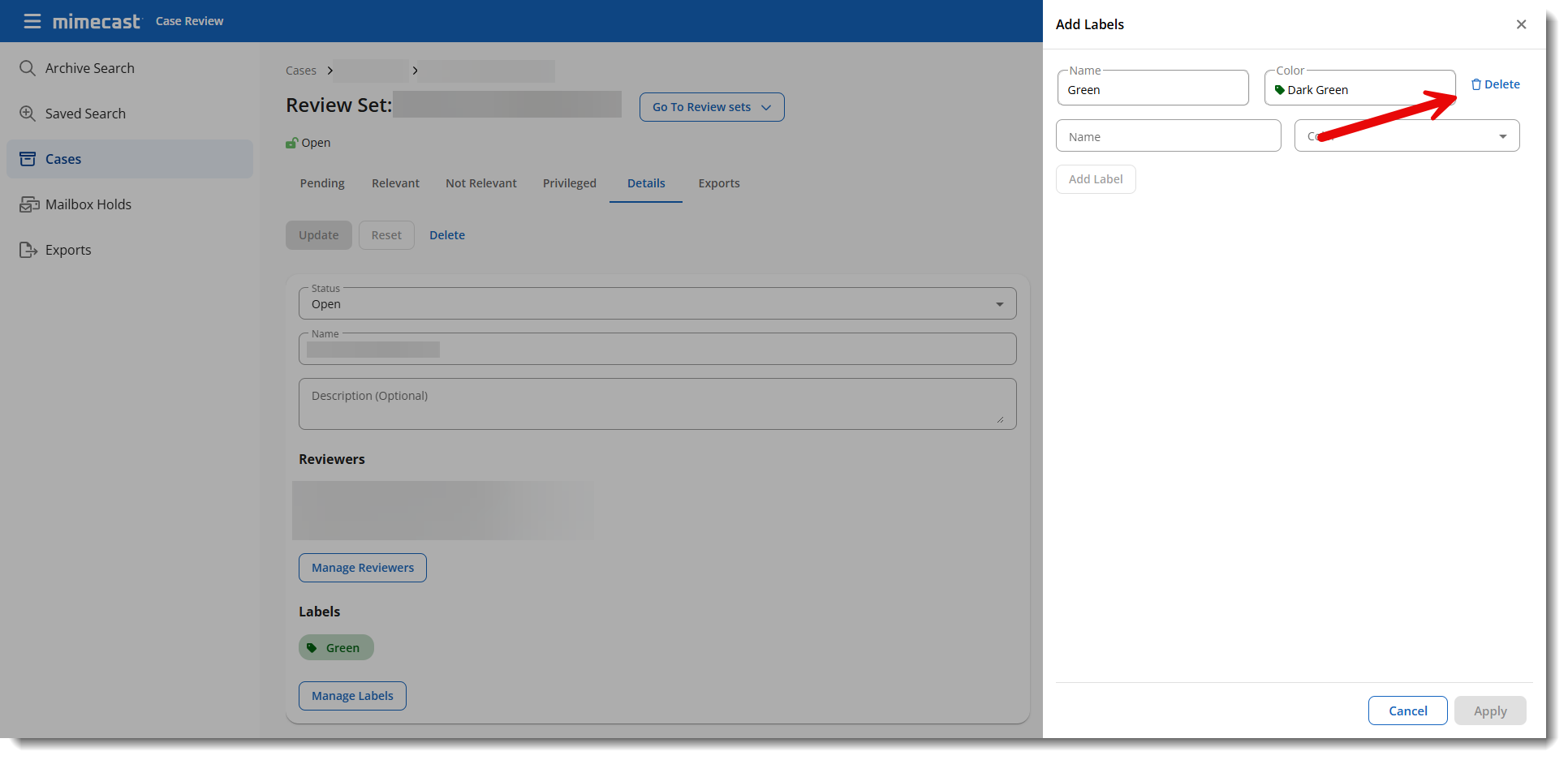Click the Description (Optional) text area
This screenshot has height=760, width=1568.
(657, 404)
